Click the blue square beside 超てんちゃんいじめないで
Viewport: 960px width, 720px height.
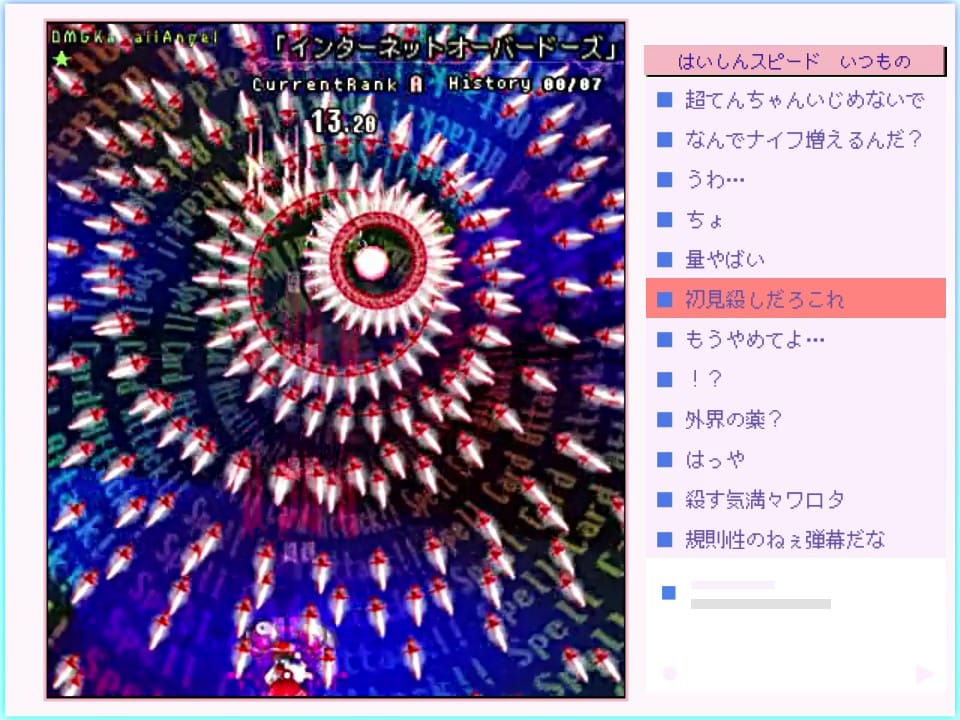click(x=665, y=100)
